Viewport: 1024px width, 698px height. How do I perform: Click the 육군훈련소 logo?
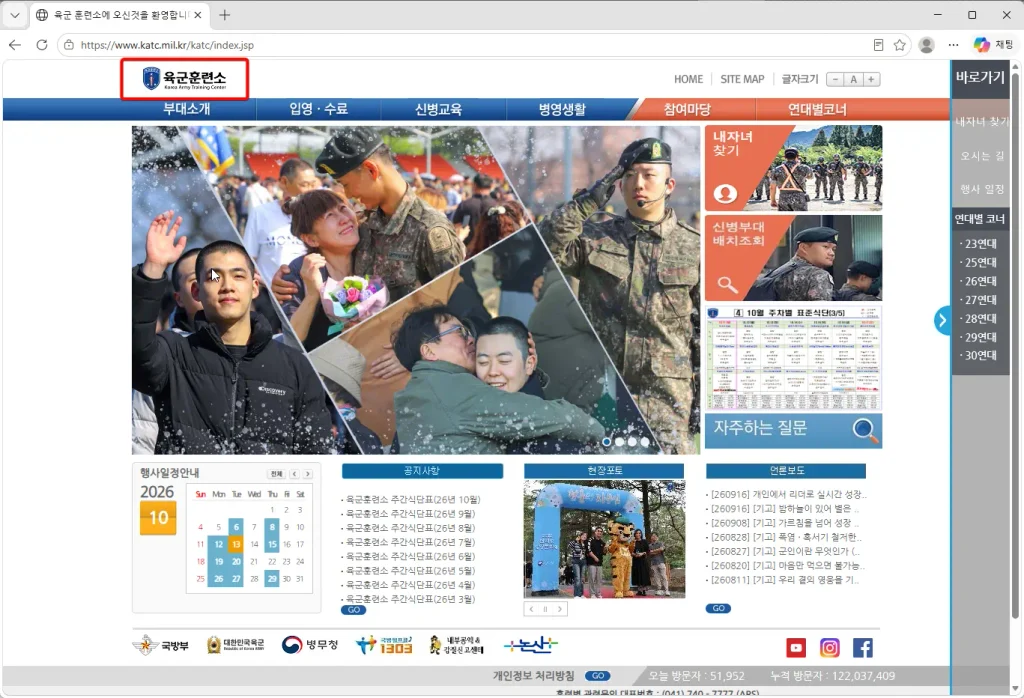pyautogui.click(x=185, y=79)
